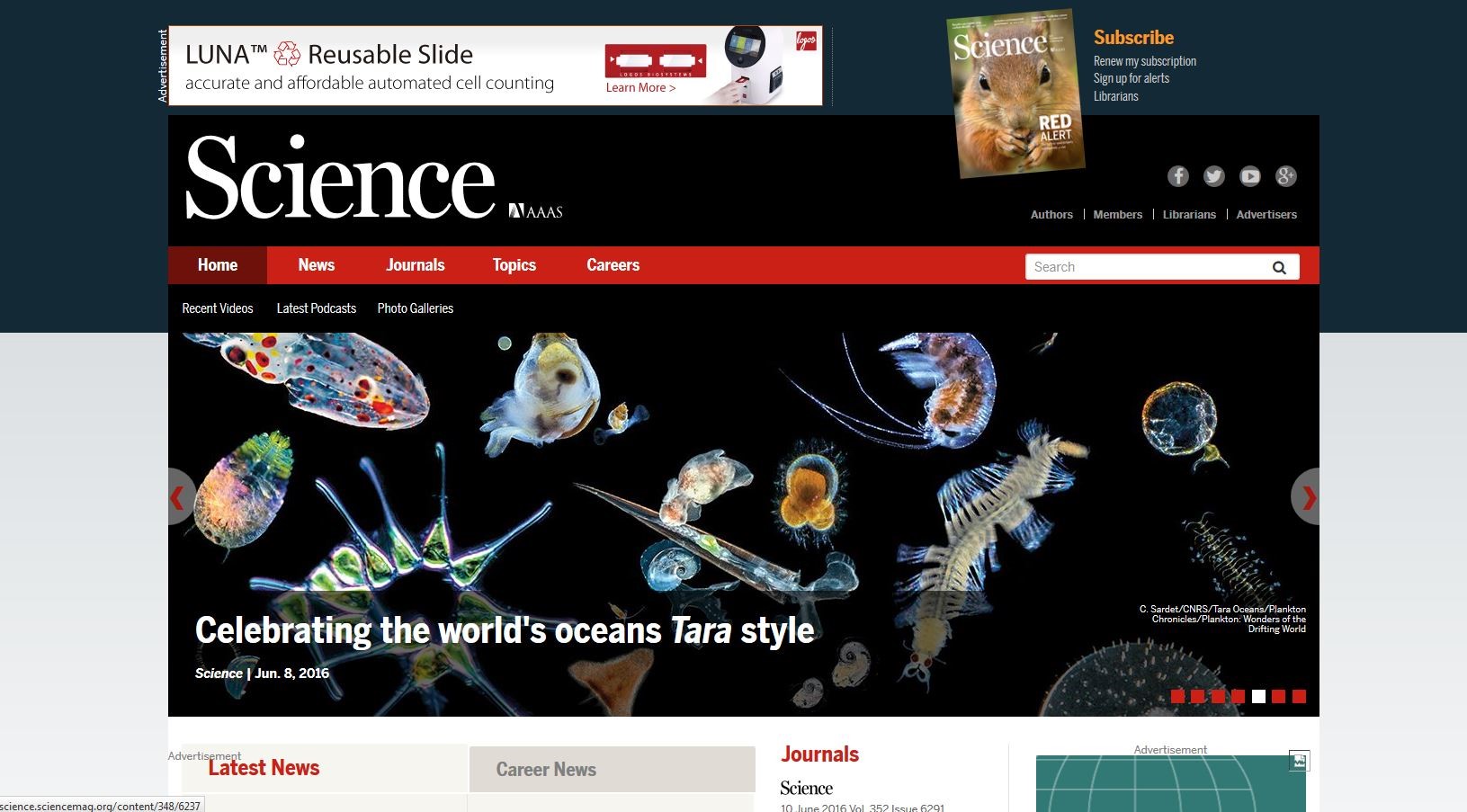This screenshot has width=1467, height=812.
Task: Open AdChoices icon on globe advertisement
Action: click(x=1299, y=761)
